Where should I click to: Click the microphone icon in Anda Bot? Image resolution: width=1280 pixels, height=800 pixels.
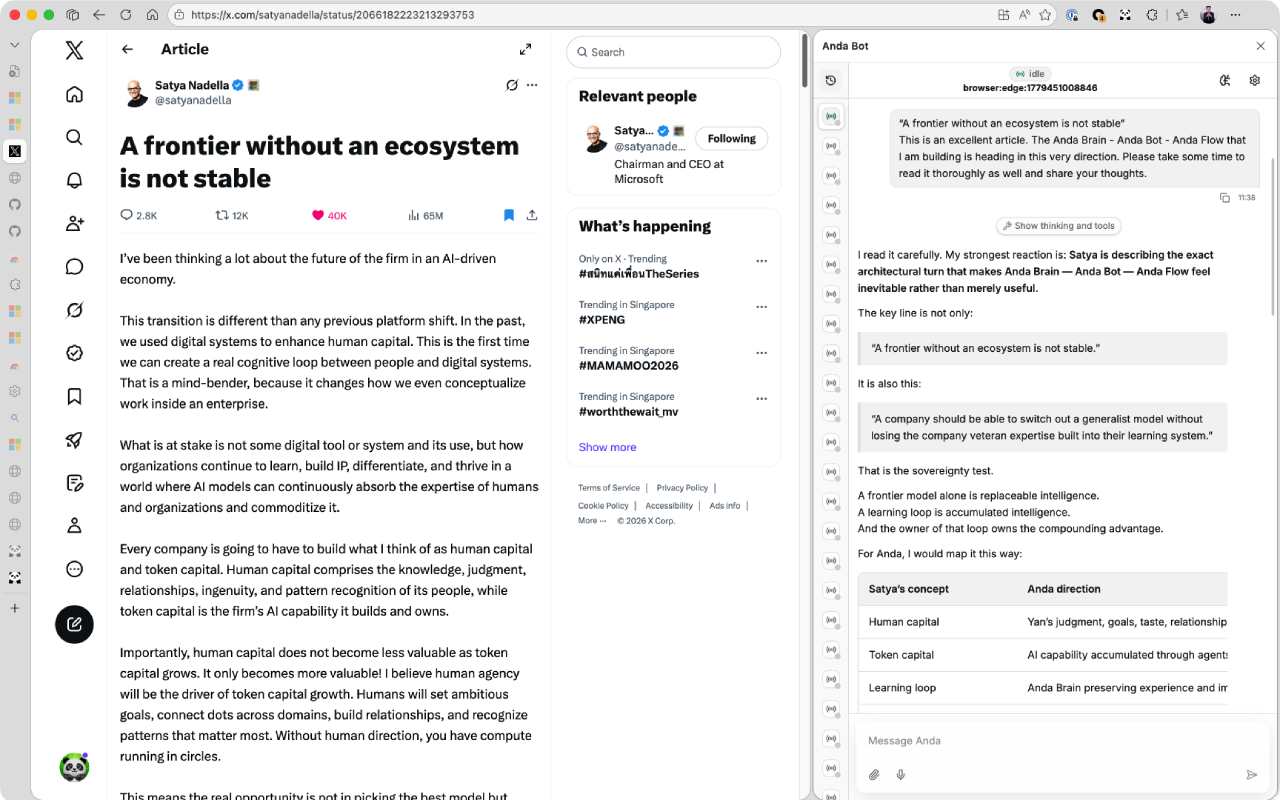[900, 774]
